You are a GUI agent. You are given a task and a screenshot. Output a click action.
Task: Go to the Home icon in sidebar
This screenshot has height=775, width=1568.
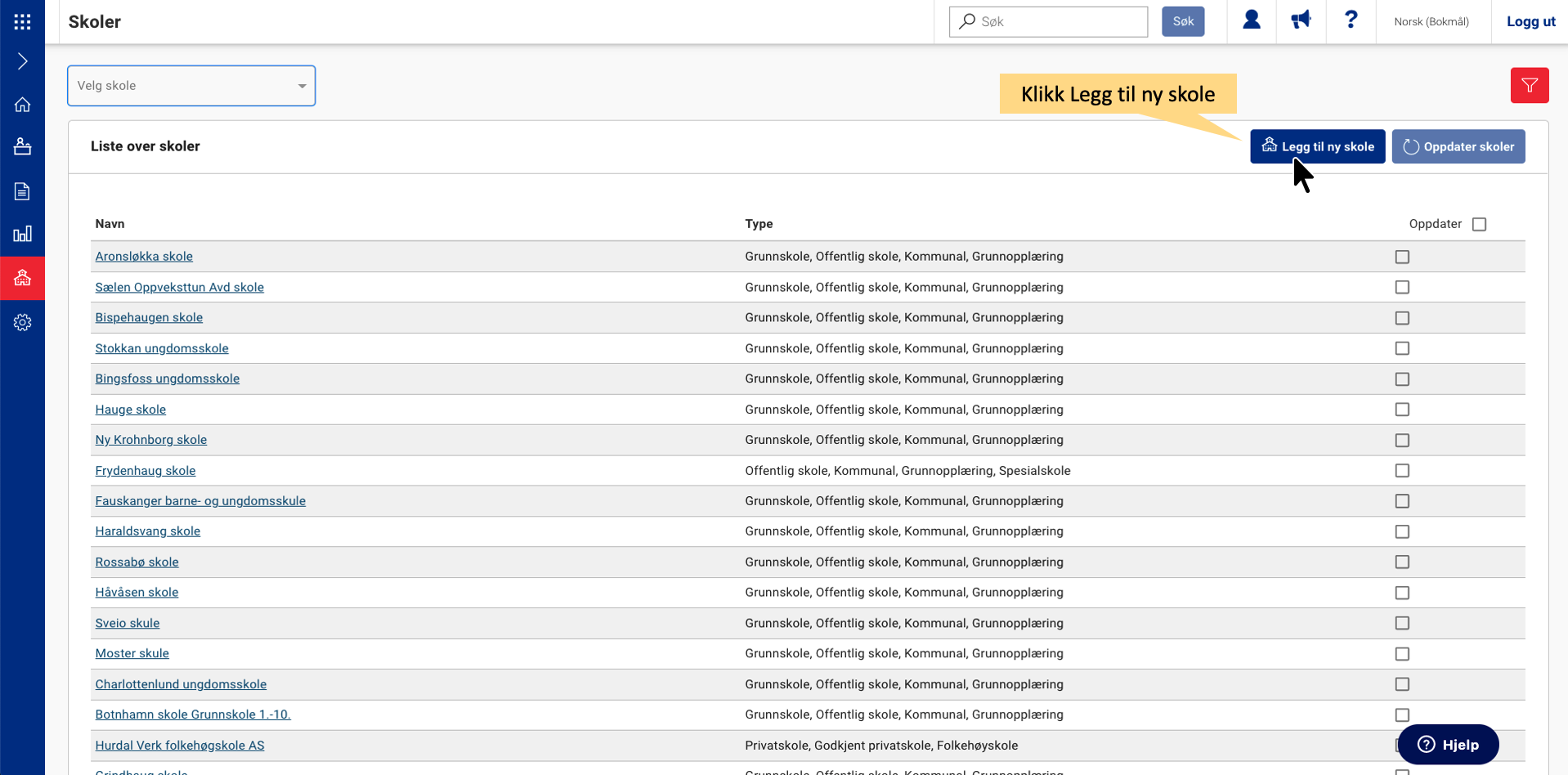click(x=22, y=105)
